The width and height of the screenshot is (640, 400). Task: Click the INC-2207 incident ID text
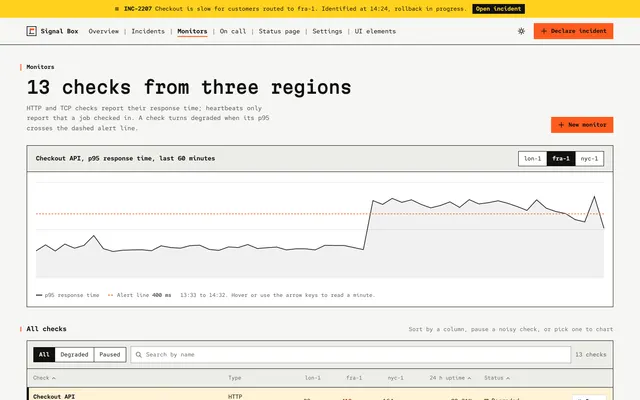pyautogui.click(x=138, y=9)
